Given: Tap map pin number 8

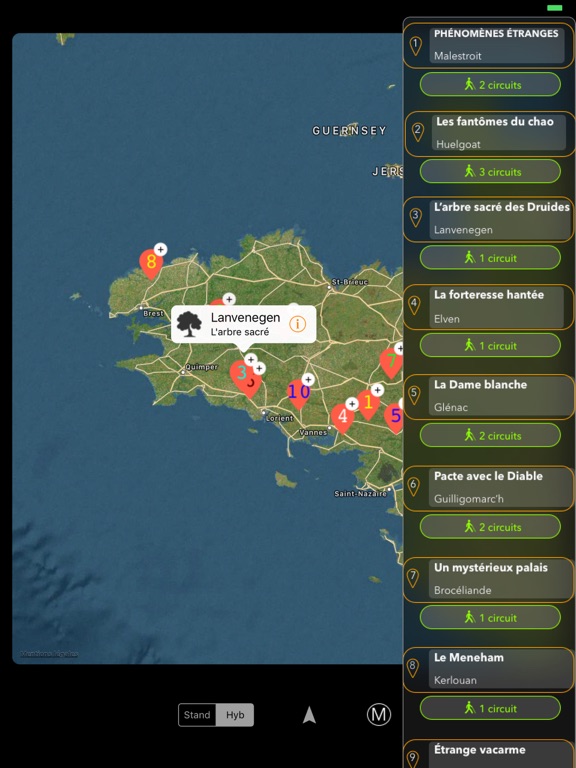Looking at the screenshot, I should tap(151, 264).
